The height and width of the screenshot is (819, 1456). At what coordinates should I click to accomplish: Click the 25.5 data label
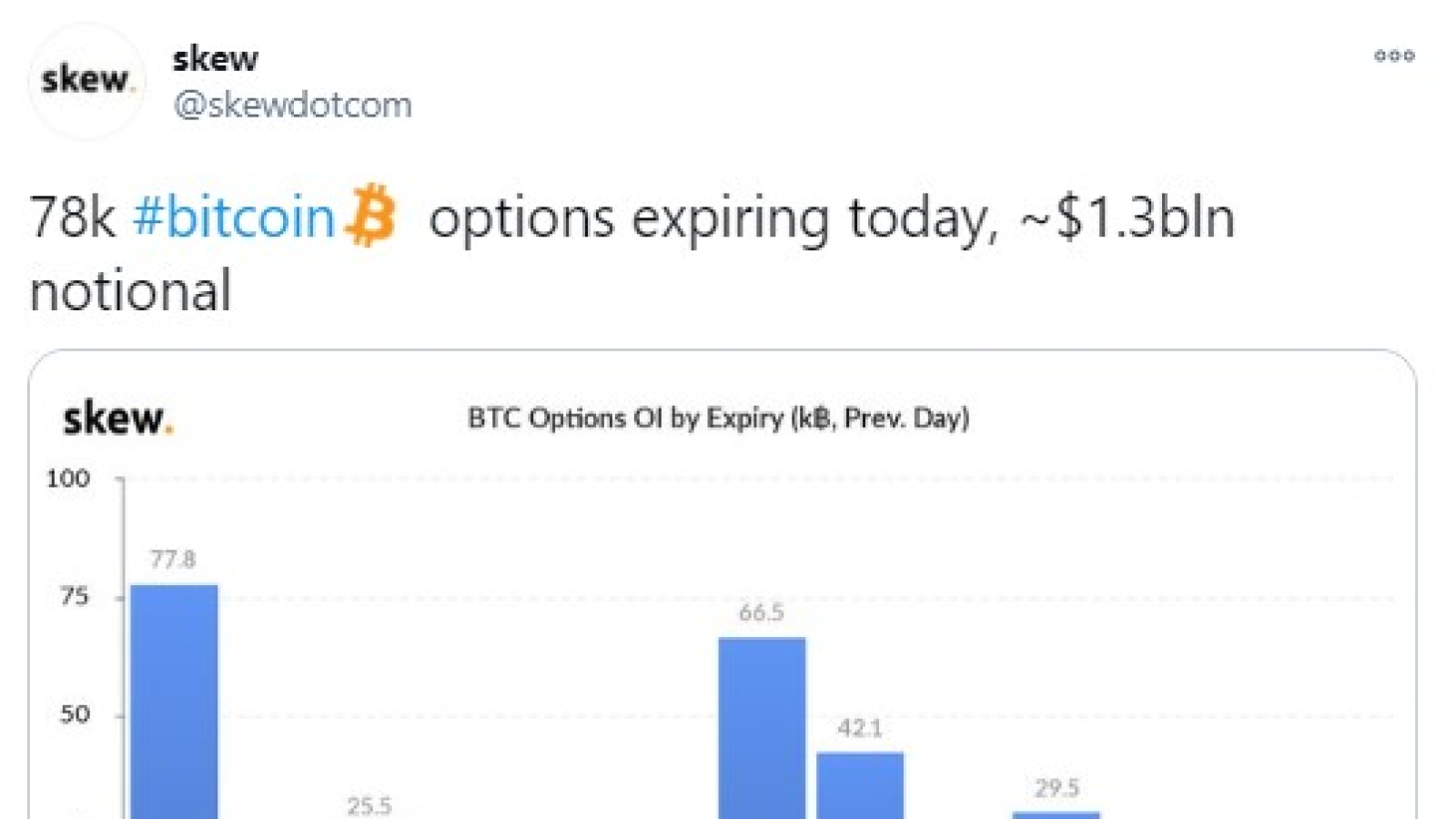369,805
